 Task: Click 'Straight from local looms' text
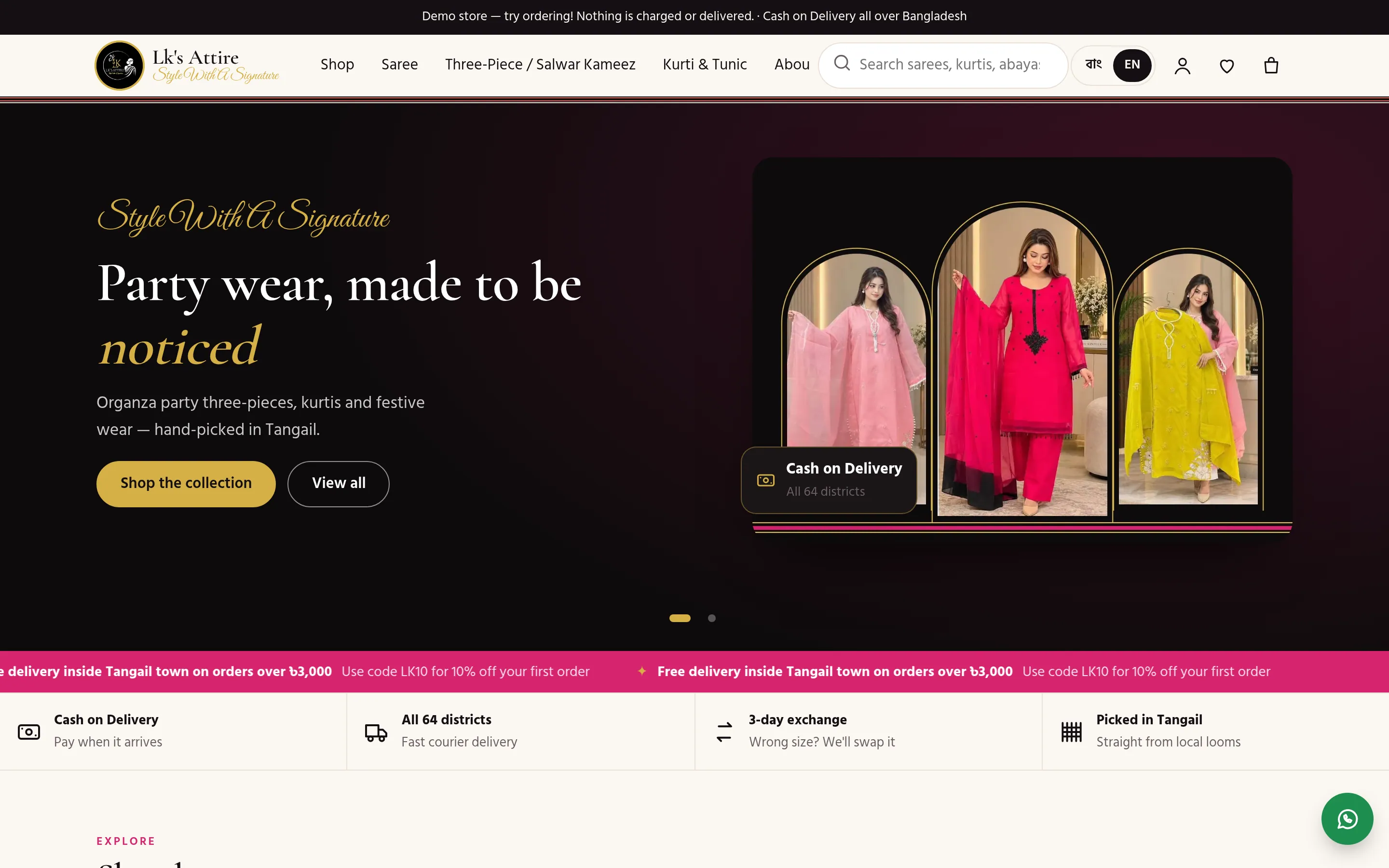pos(1168,742)
